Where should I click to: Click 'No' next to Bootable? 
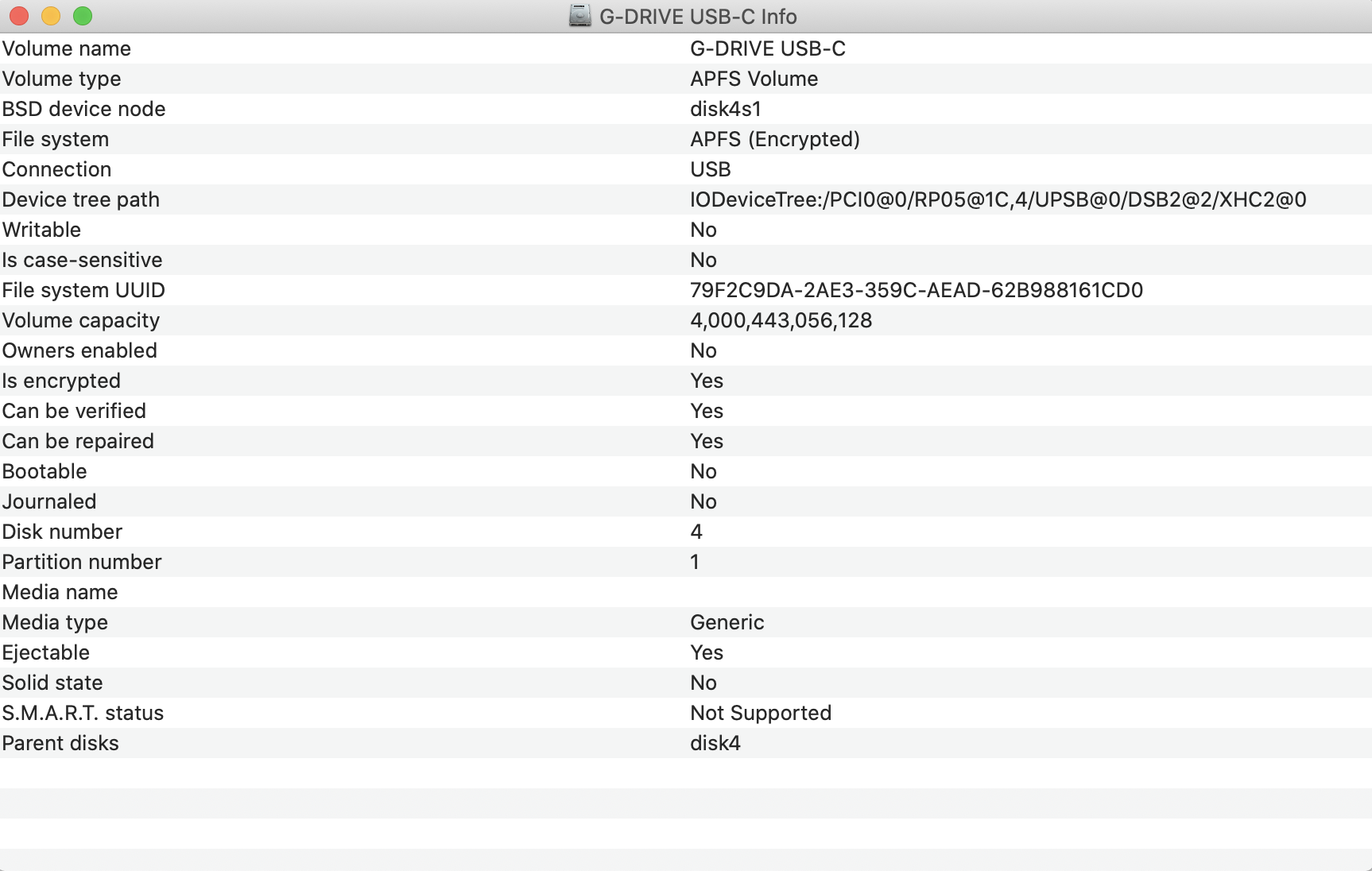[x=703, y=471]
